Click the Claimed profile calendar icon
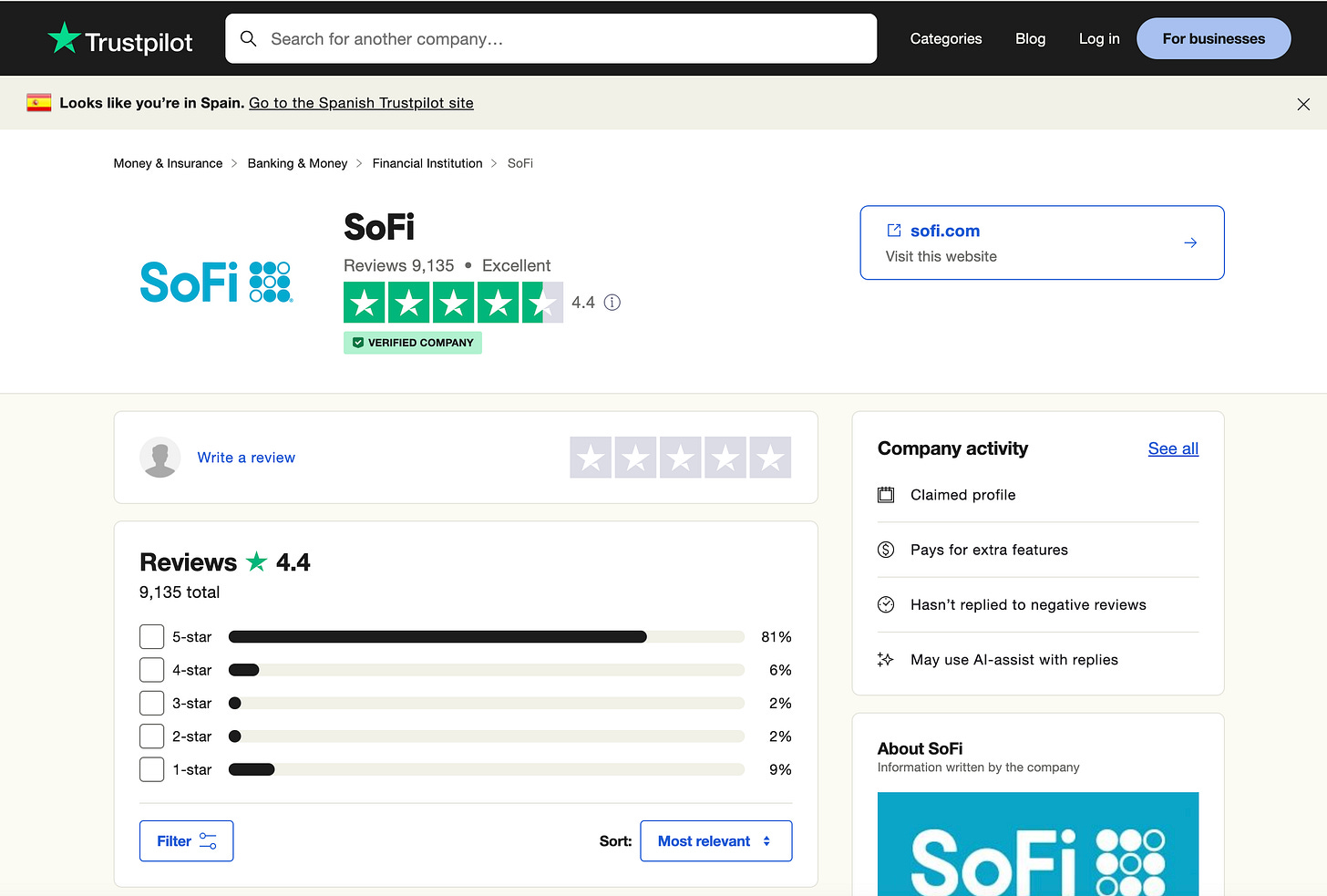1327x896 pixels. [x=886, y=495]
